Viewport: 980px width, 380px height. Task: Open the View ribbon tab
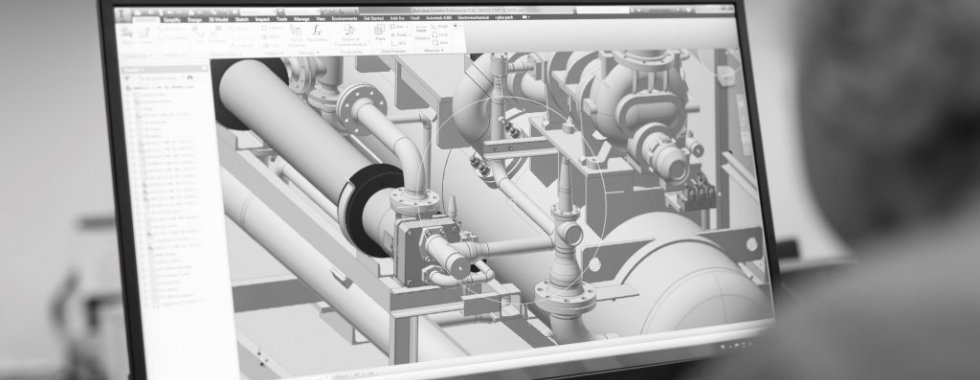(321, 19)
